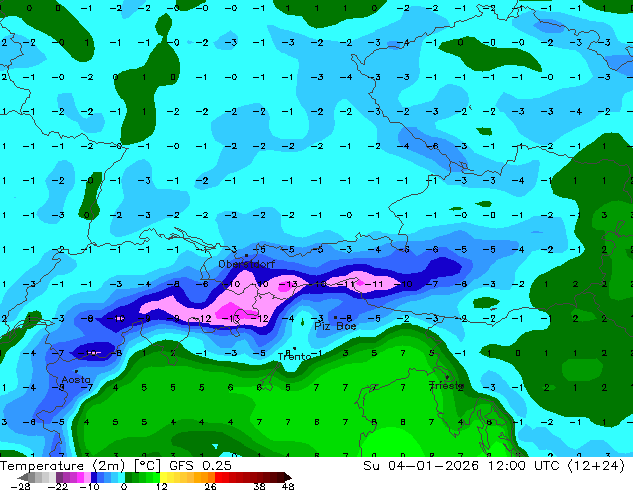The height and width of the screenshot is (490, 634).
Task: Click the Aosta location dot marker
Action: click(76, 371)
